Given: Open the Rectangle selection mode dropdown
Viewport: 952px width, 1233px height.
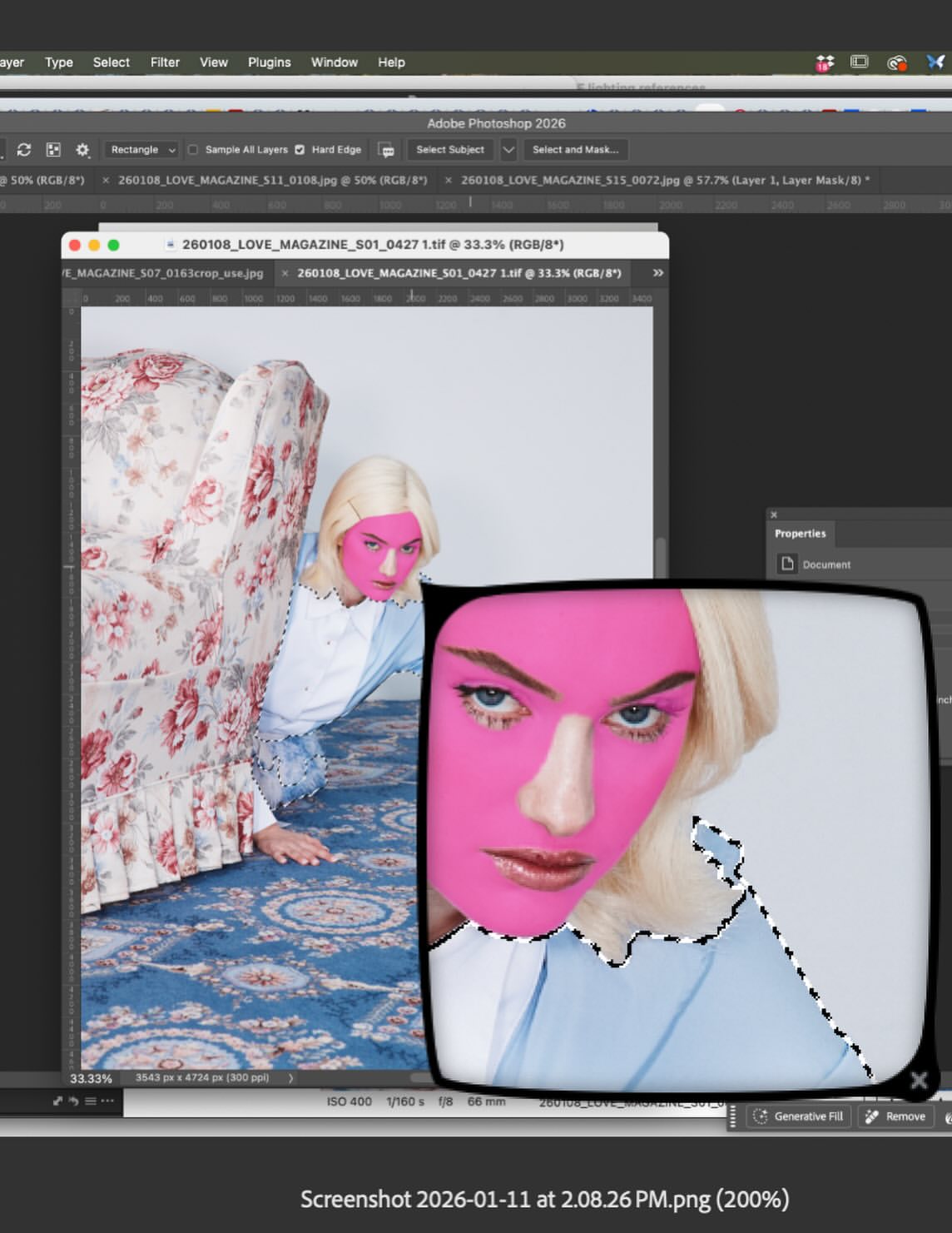Looking at the screenshot, I should [140, 150].
